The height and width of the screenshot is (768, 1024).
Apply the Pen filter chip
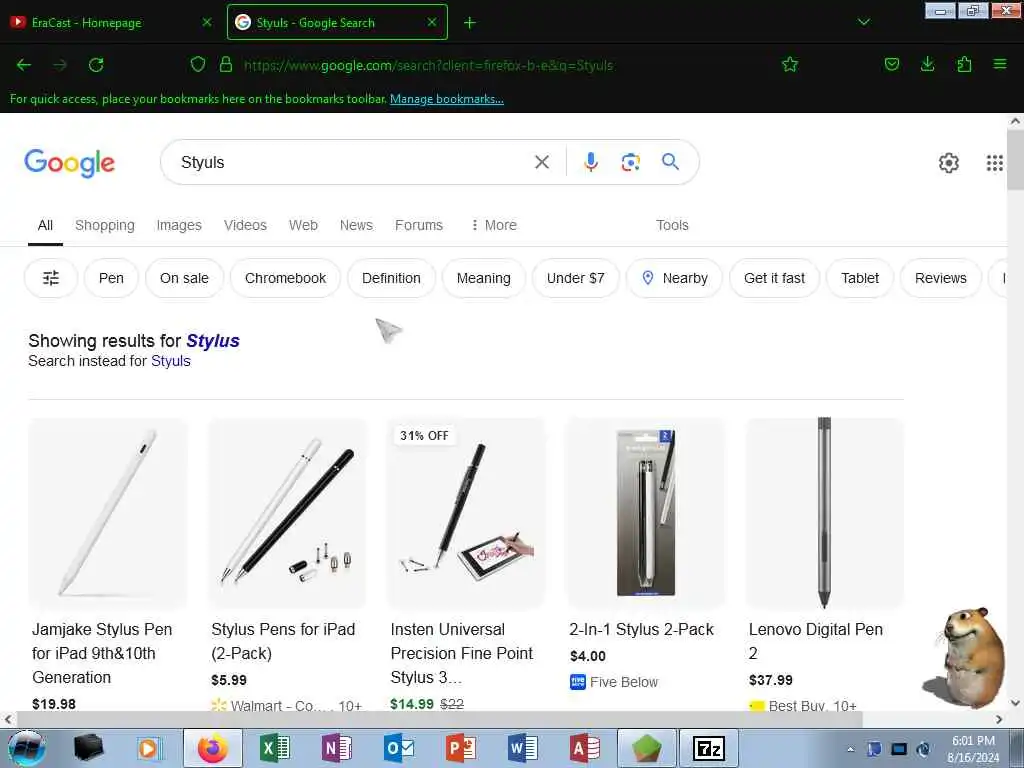click(x=111, y=278)
